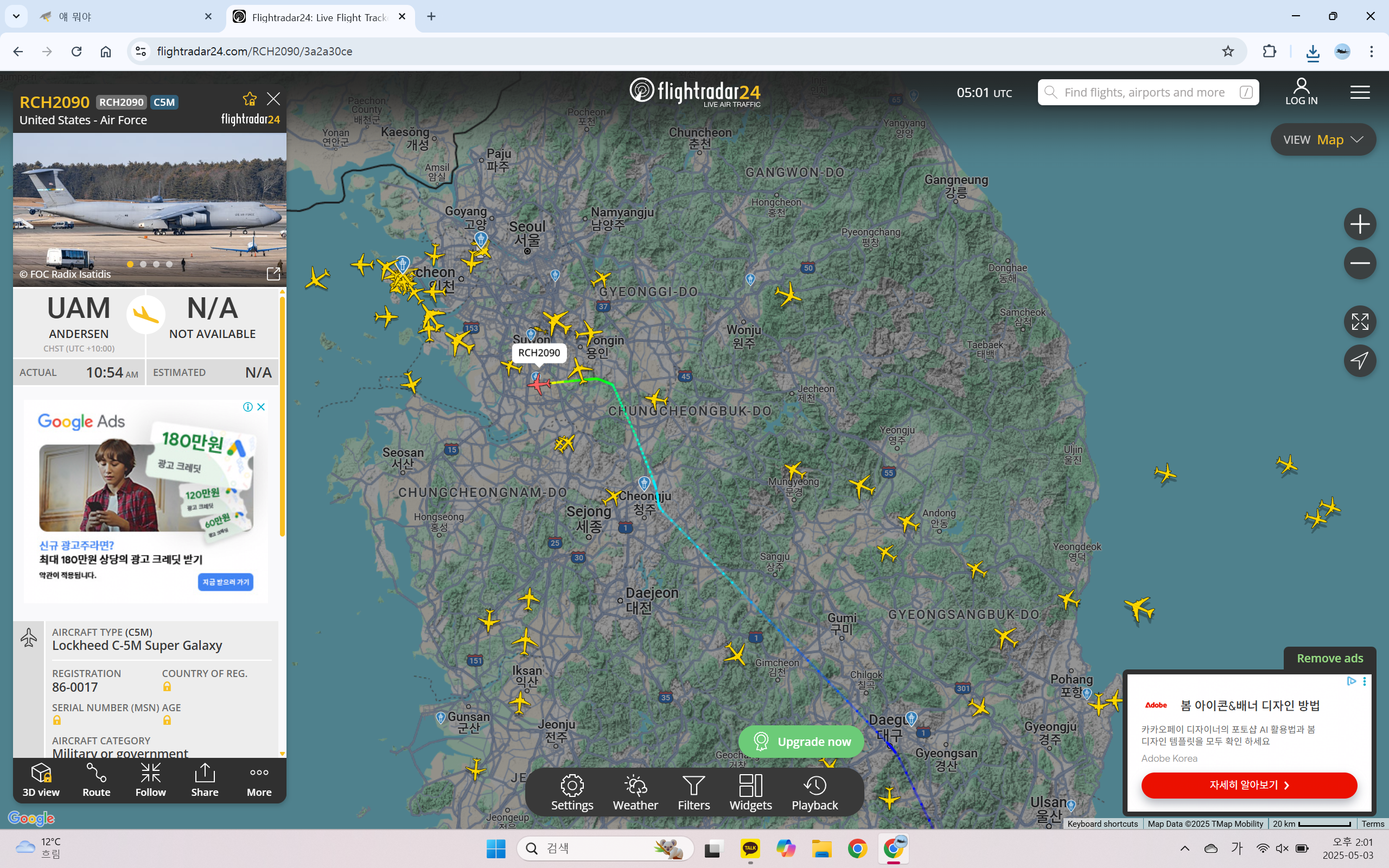
Task: Close the Flightradar24 browser tab
Action: tap(403, 17)
